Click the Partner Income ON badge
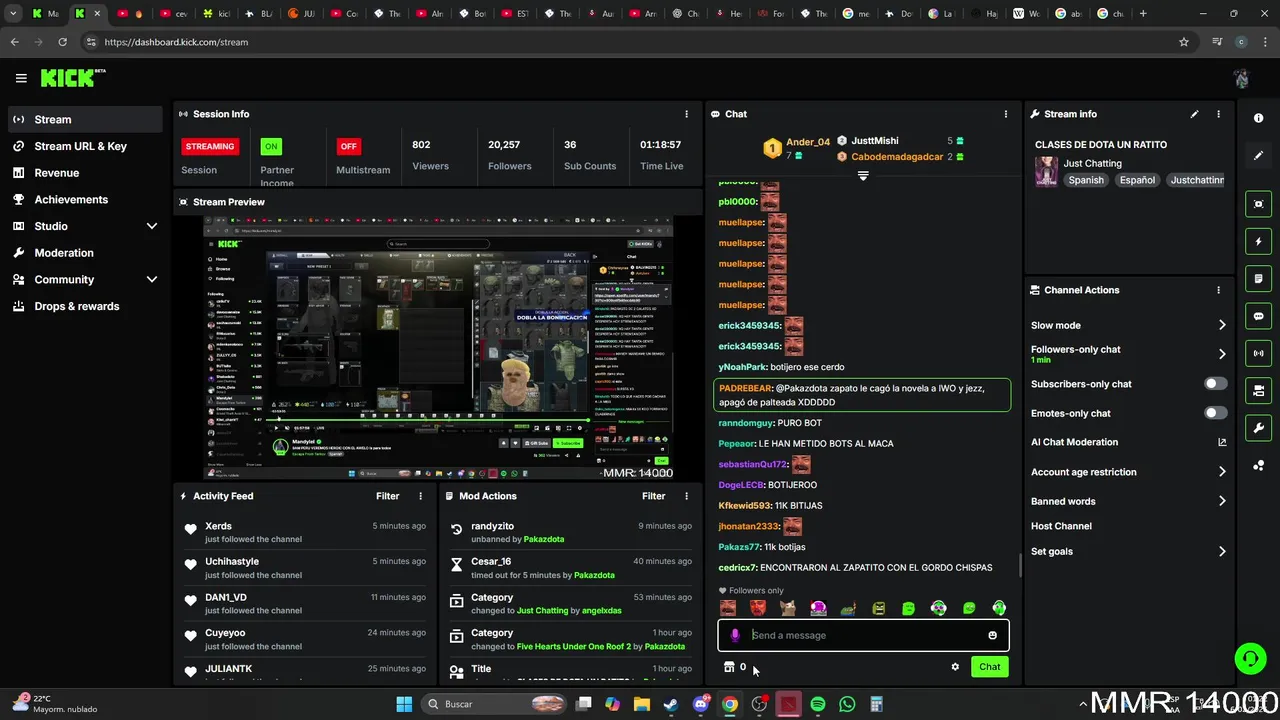This screenshot has width=1280, height=720. (270, 146)
